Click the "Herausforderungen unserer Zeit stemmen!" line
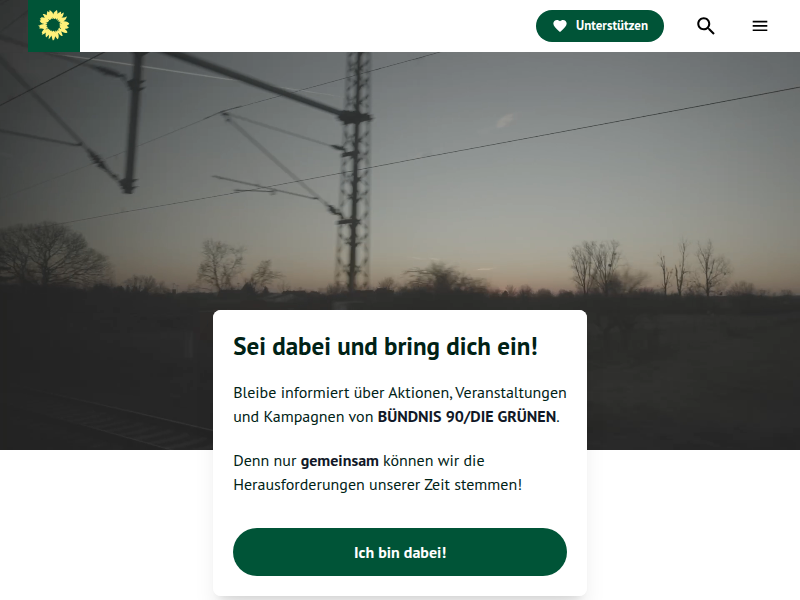Image resolution: width=800 pixels, height=600 pixels. tap(378, 485)
